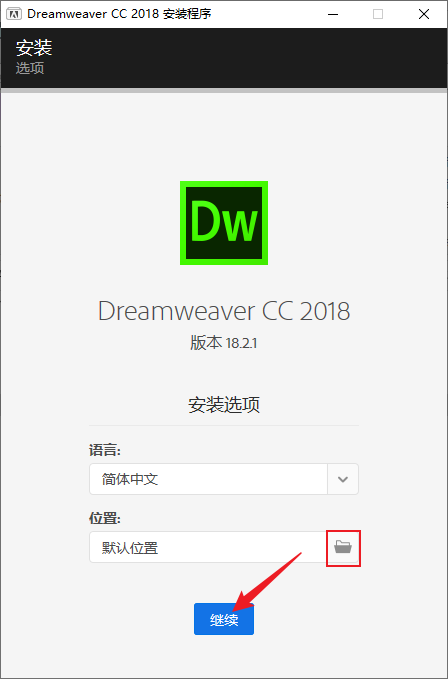Click the Dreamweaver CC 2018 product title

(224, 311)
